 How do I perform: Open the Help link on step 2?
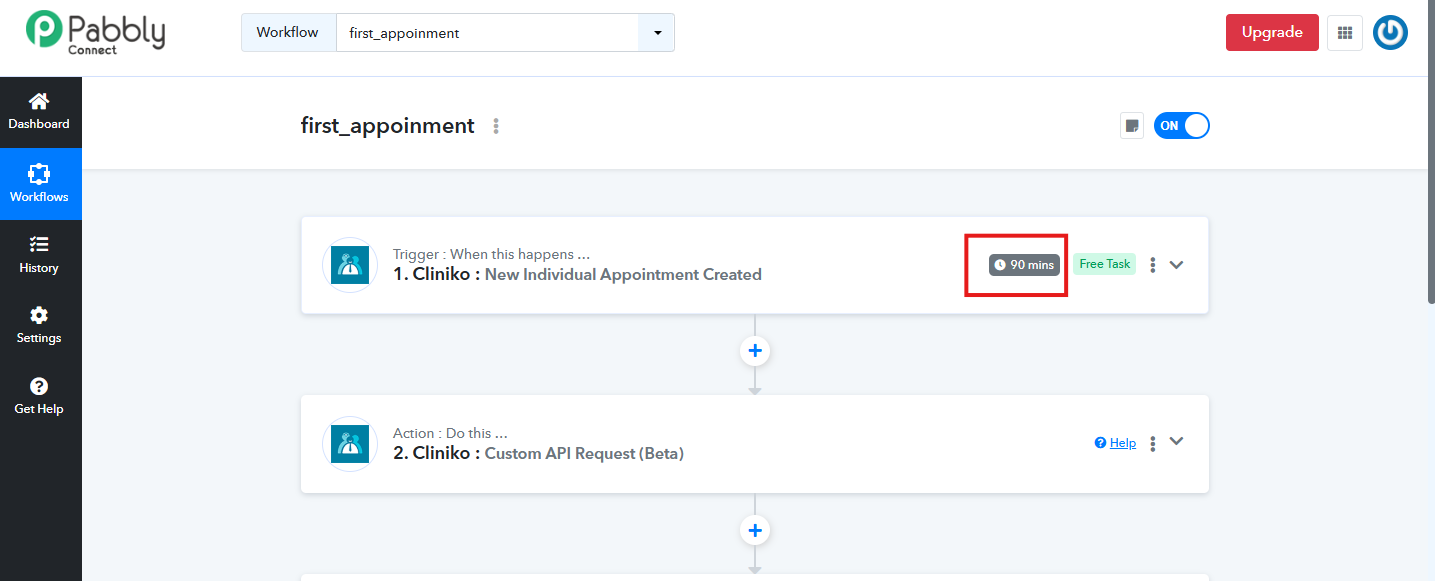pyautogui.click(x=1116, y=443)
